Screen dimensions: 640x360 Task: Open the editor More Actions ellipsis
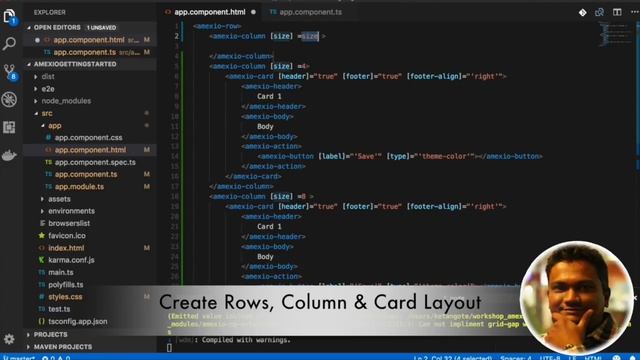click(635, 12)
